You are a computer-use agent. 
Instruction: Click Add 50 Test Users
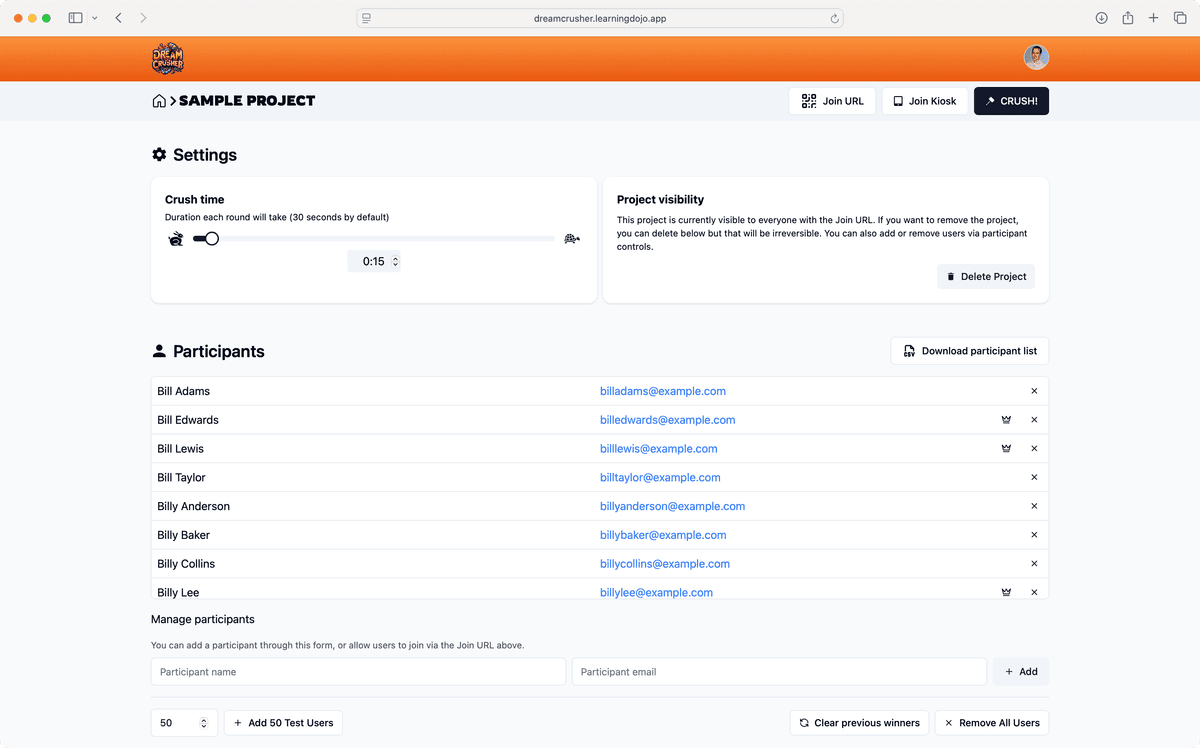283,723
